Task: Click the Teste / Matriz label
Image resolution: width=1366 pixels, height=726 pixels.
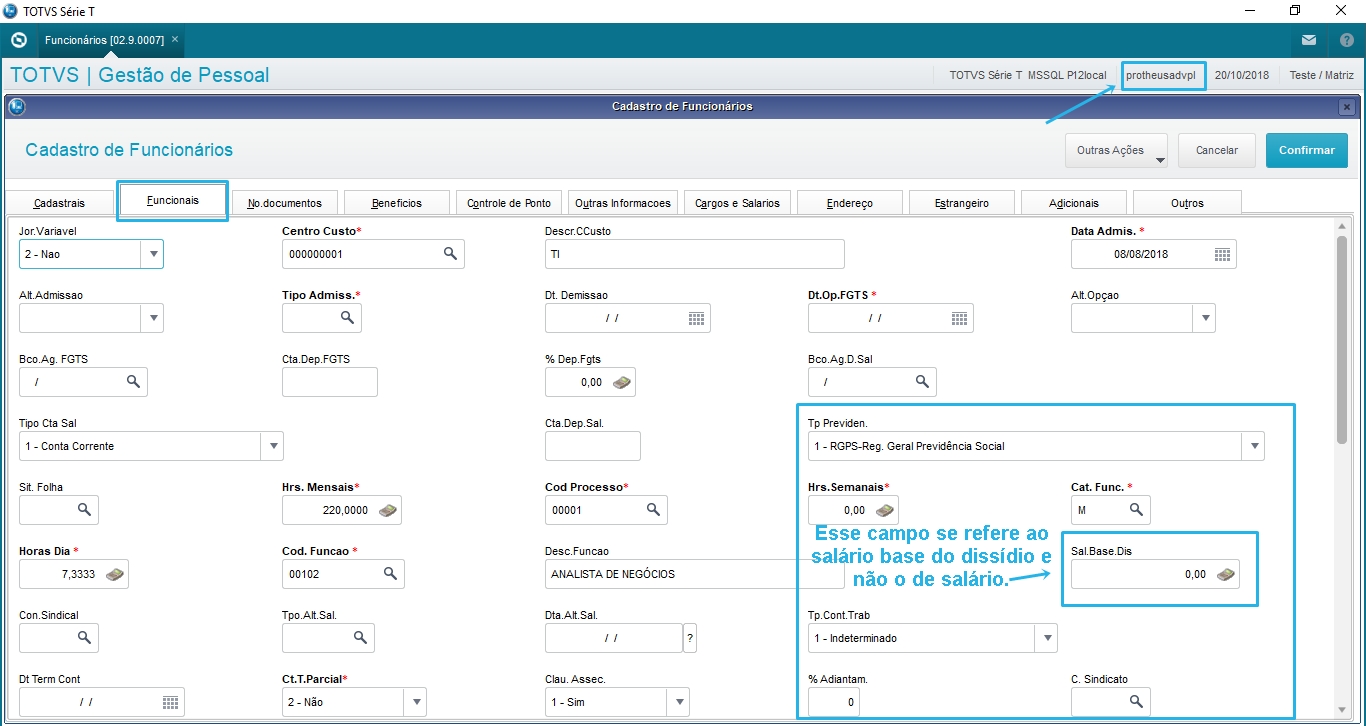Action: click(1321, 75)
